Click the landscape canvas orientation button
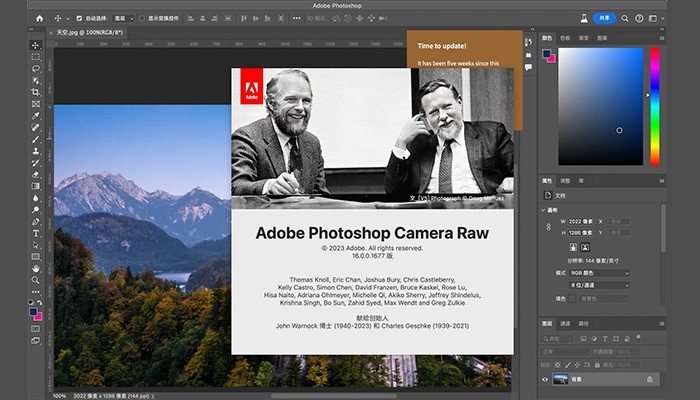Screen dimensions: 700x400 [x=585, y=246]
